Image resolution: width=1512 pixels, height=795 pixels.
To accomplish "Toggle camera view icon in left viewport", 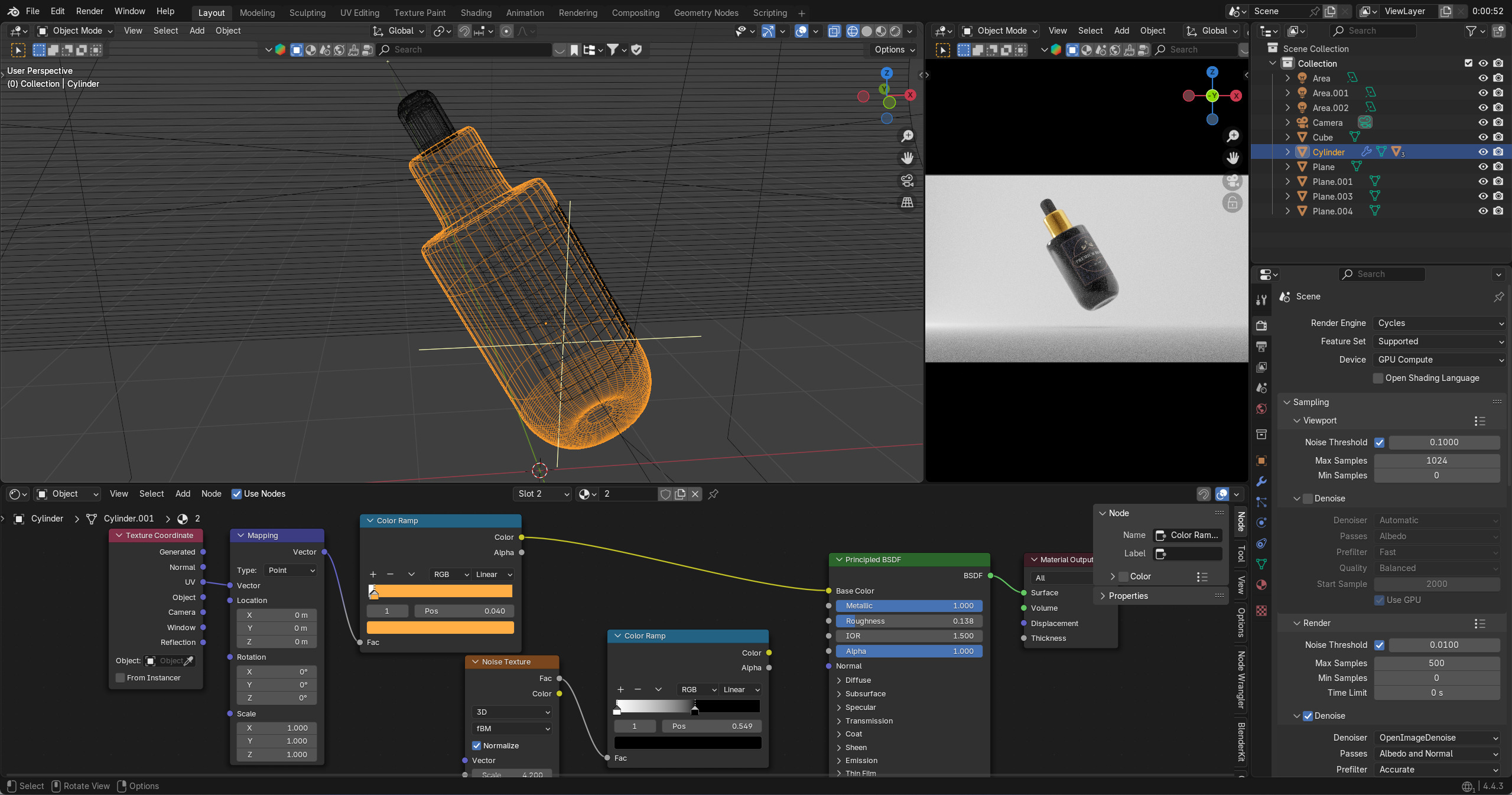I will pyautogui.click(x=907, y=180).
